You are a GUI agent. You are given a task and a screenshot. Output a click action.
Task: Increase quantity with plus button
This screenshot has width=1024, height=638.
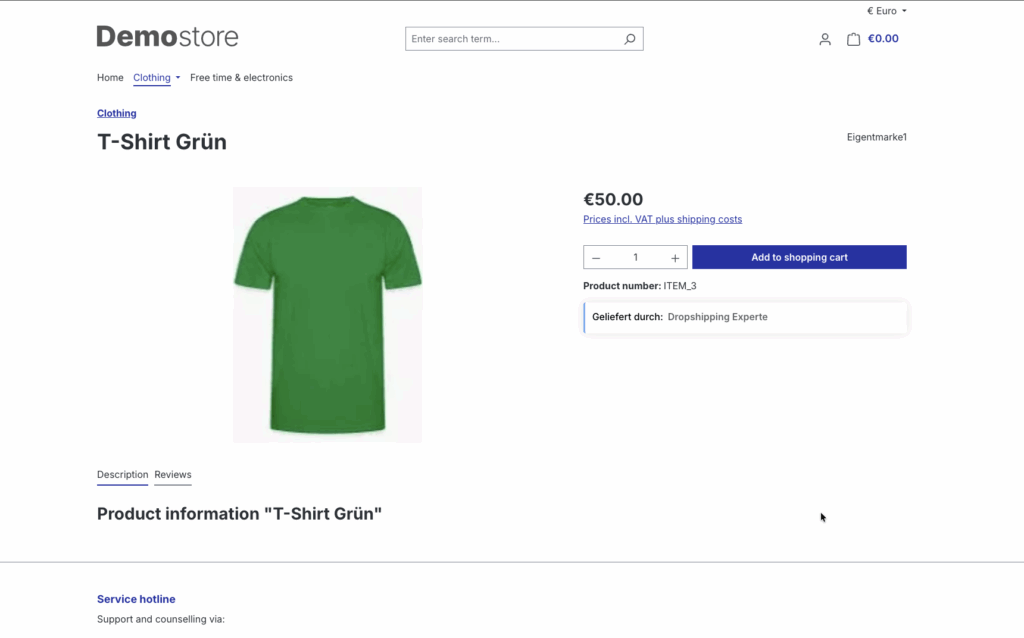(675, 258)
